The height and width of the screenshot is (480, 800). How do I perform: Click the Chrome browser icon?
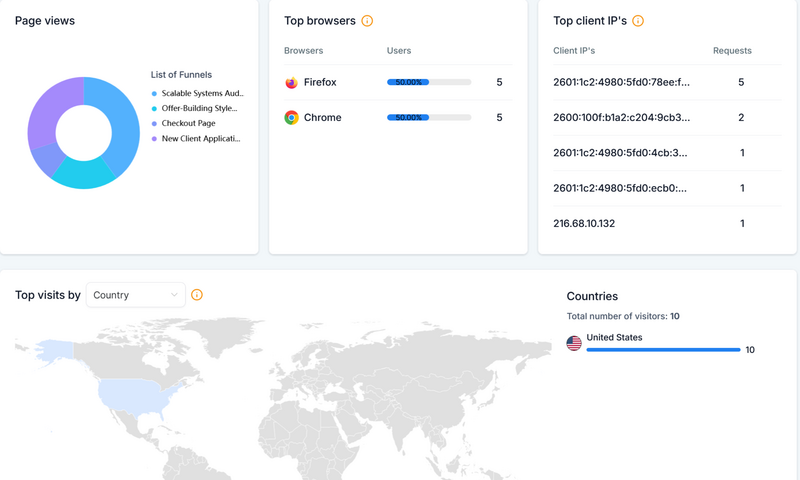(291, 118)
